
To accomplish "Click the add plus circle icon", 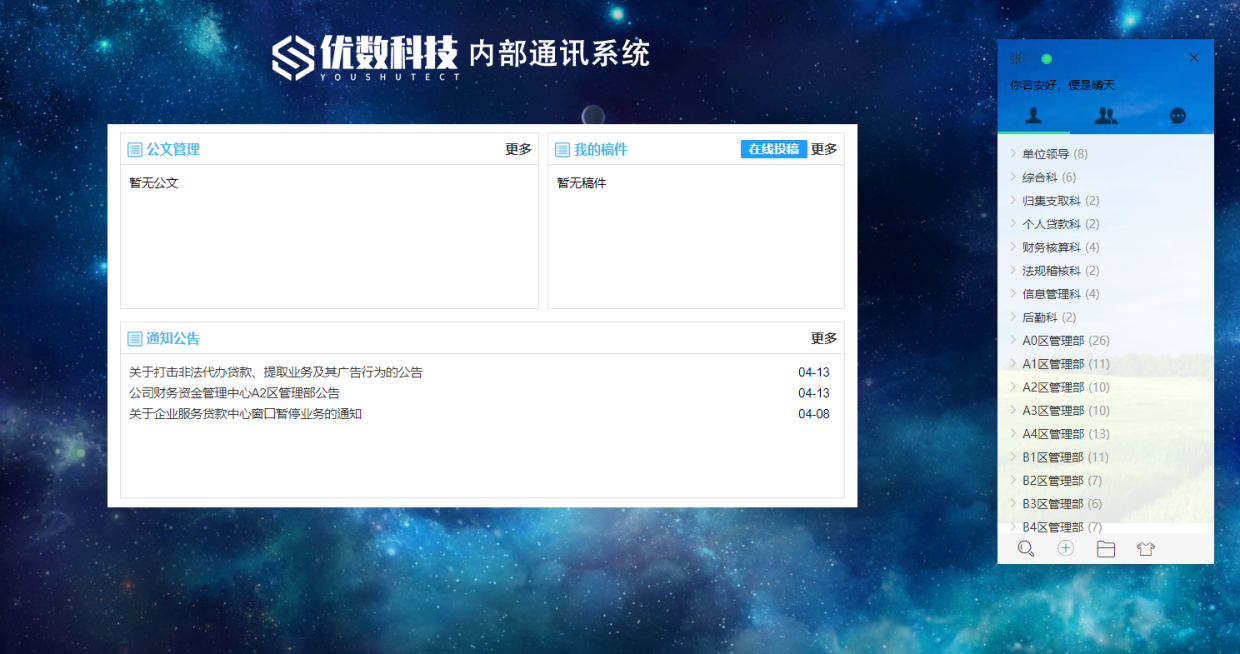I will (1065, 548).
